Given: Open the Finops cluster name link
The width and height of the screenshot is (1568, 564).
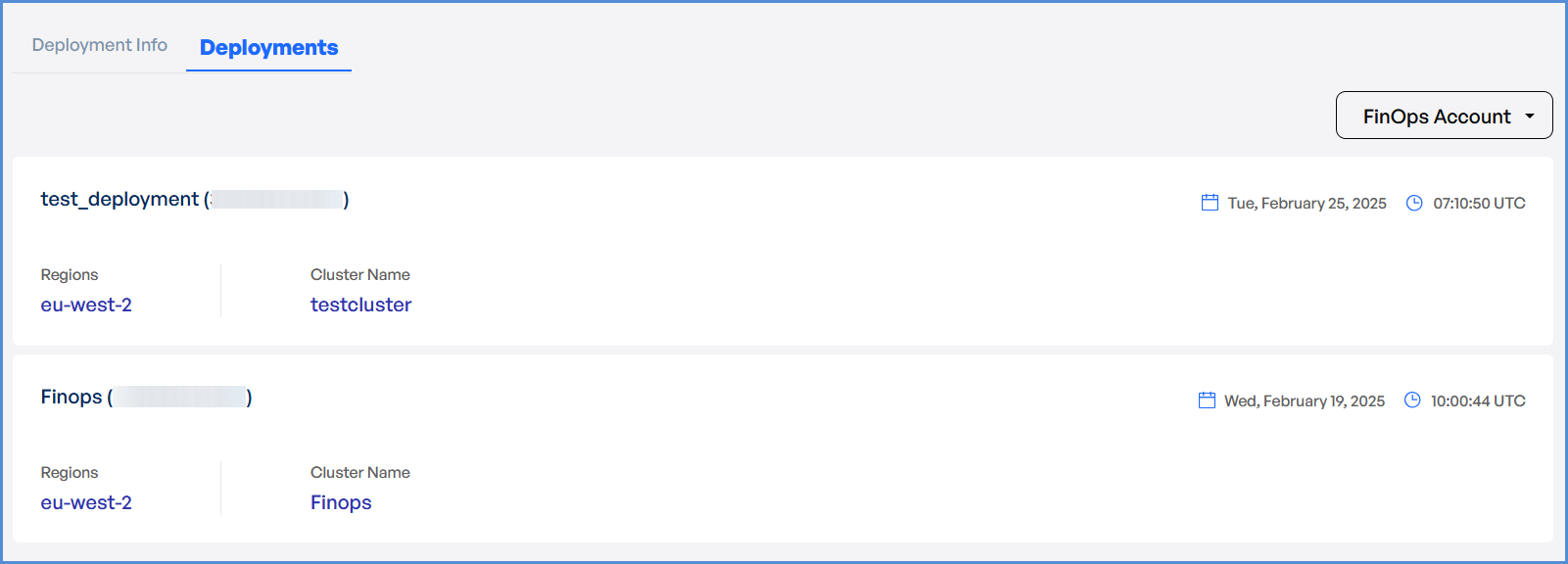Looking at the screenshot, I should (x=341, y=502).
